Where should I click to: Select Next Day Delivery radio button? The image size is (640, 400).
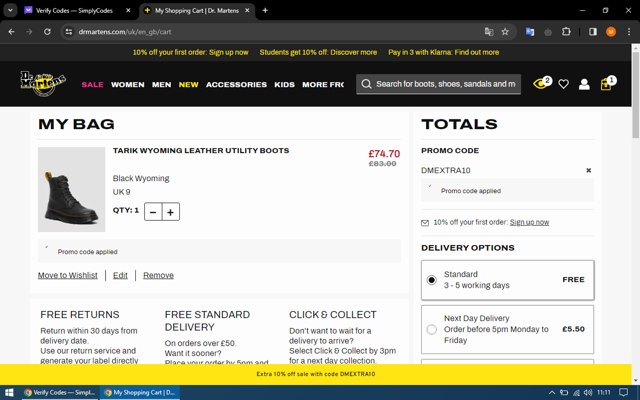431,329
